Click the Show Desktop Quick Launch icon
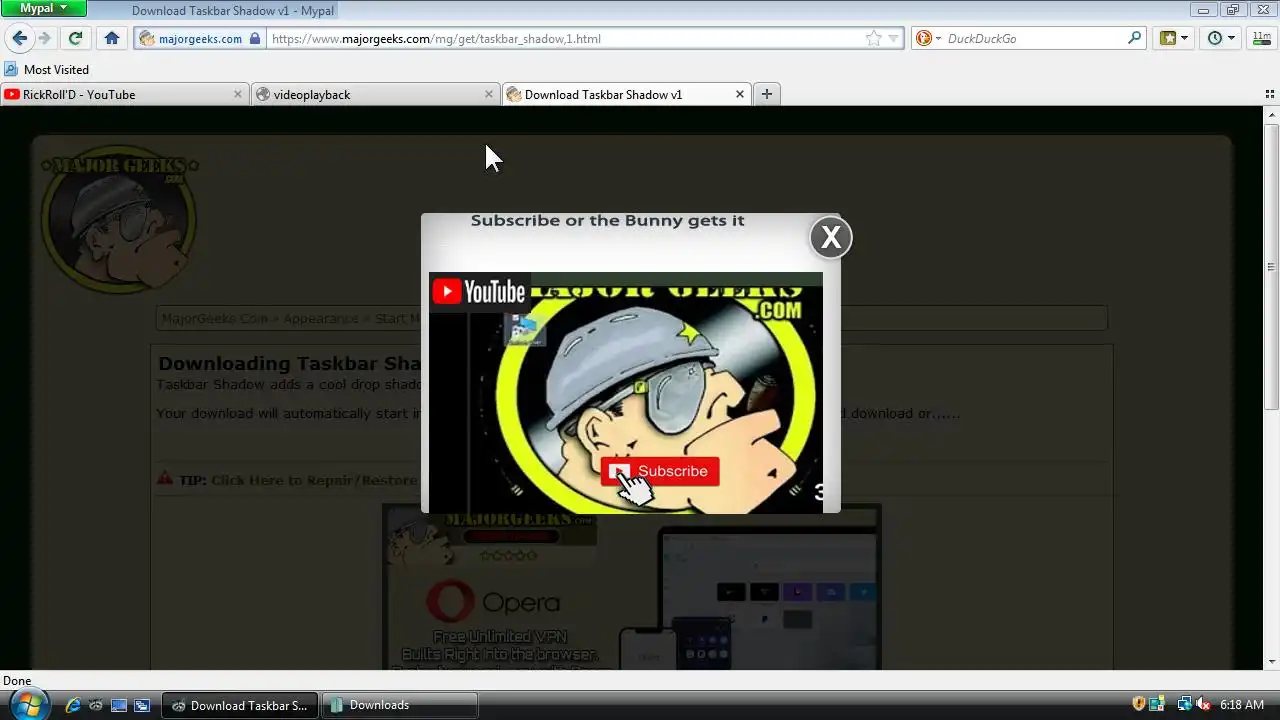The width and height of the screenshot is (1280, 720). [x=119, y=705]
